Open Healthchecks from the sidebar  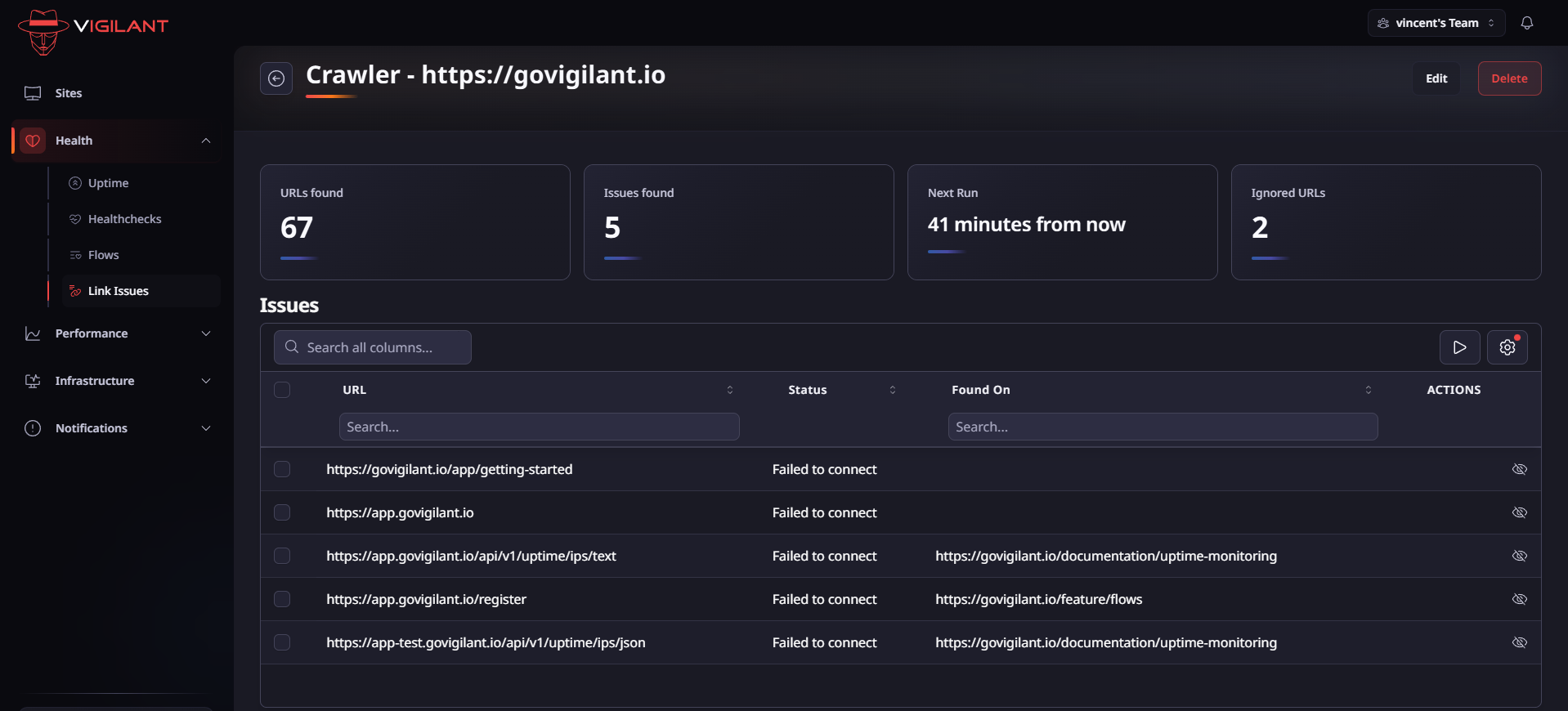click(x=124, y=219)
